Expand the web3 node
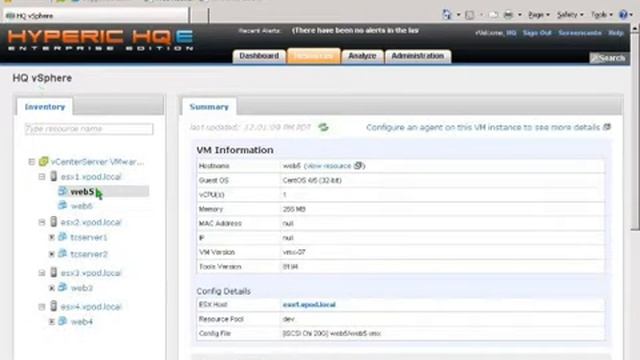640x360 pixels. (x=52, y=288)
